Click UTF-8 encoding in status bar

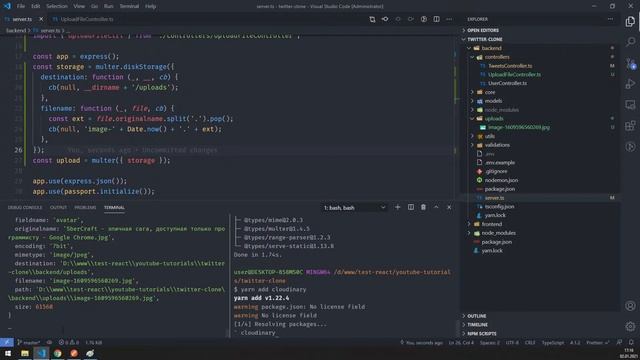(x=512, y=342)
